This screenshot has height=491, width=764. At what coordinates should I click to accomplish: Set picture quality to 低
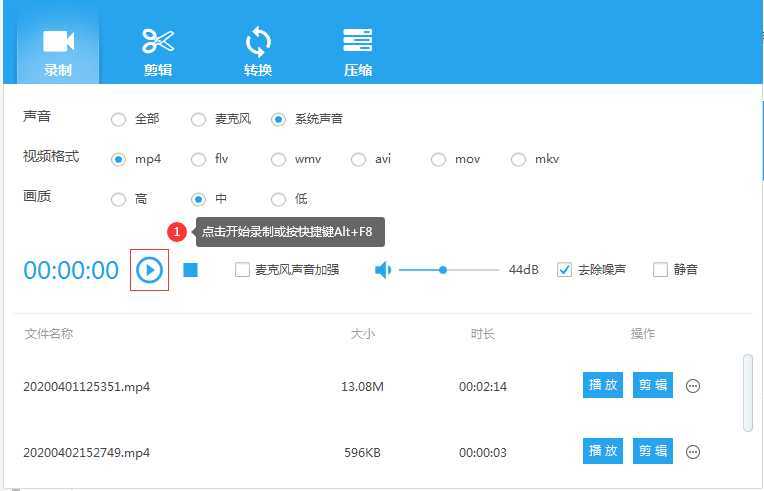click(278, 199)
